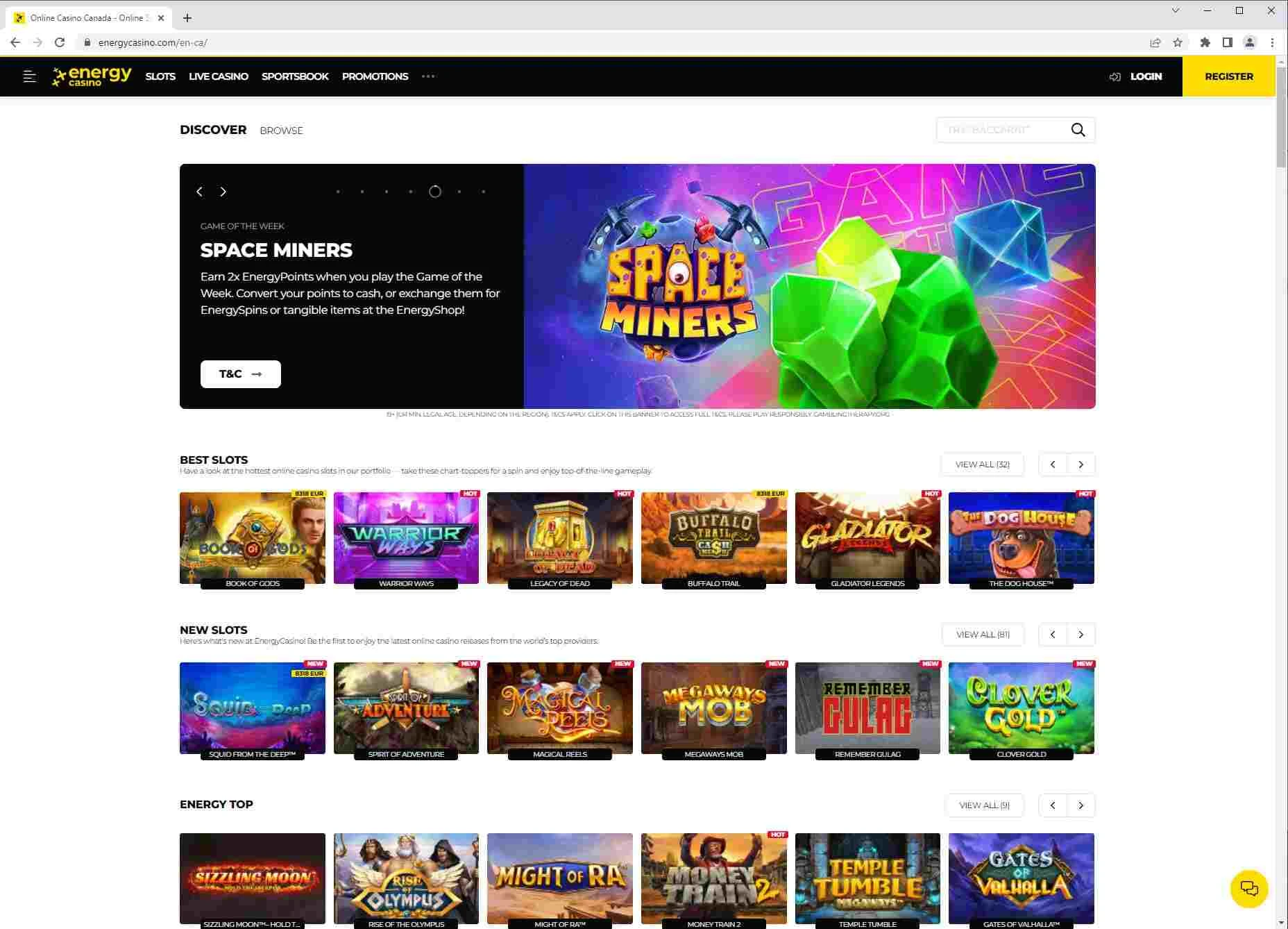Show next New Slots games
1288x929 pixels.
(1081, 635)
